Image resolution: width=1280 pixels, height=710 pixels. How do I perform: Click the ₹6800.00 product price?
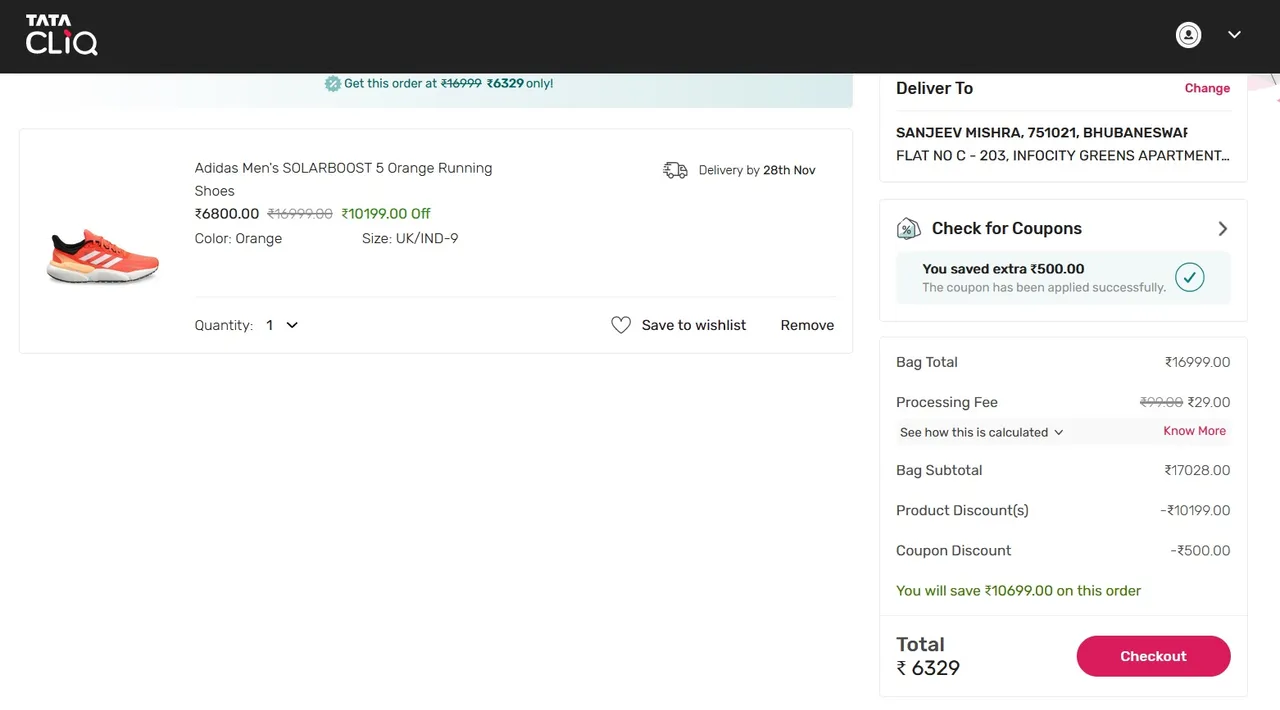227,214
